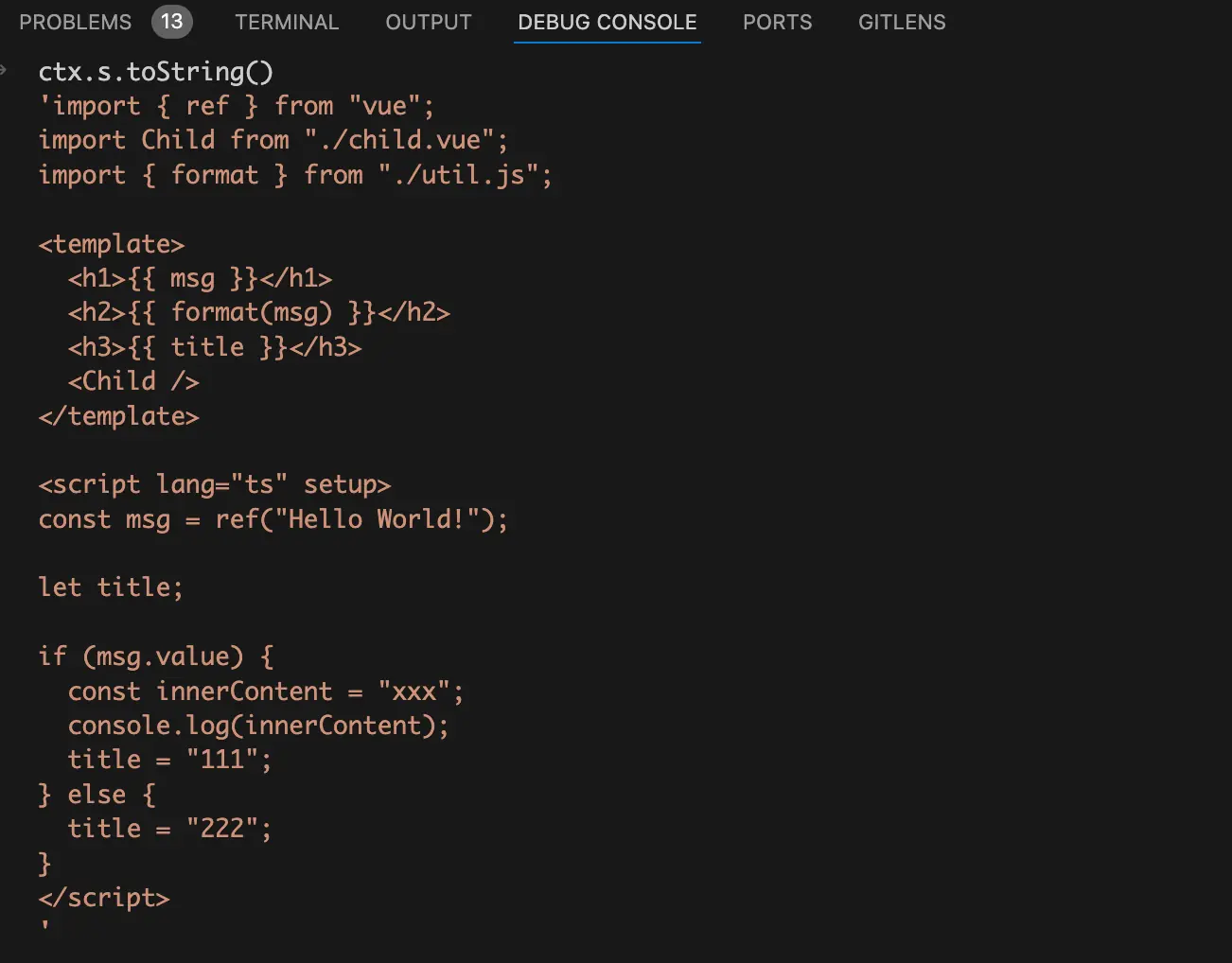Click the h2 format(msg) line
Screen dimensions: 1232x963
point(258,312)
